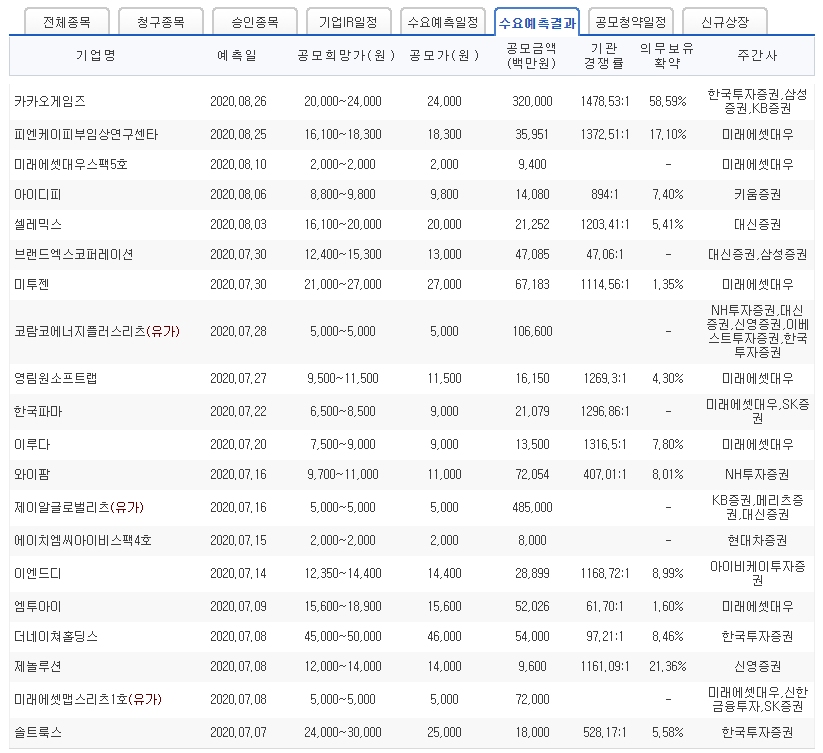Open 코람코에너지플러스리츠(유가) entry
The width and height of the screenshot is (823, 753).
[x=97, y=331]
